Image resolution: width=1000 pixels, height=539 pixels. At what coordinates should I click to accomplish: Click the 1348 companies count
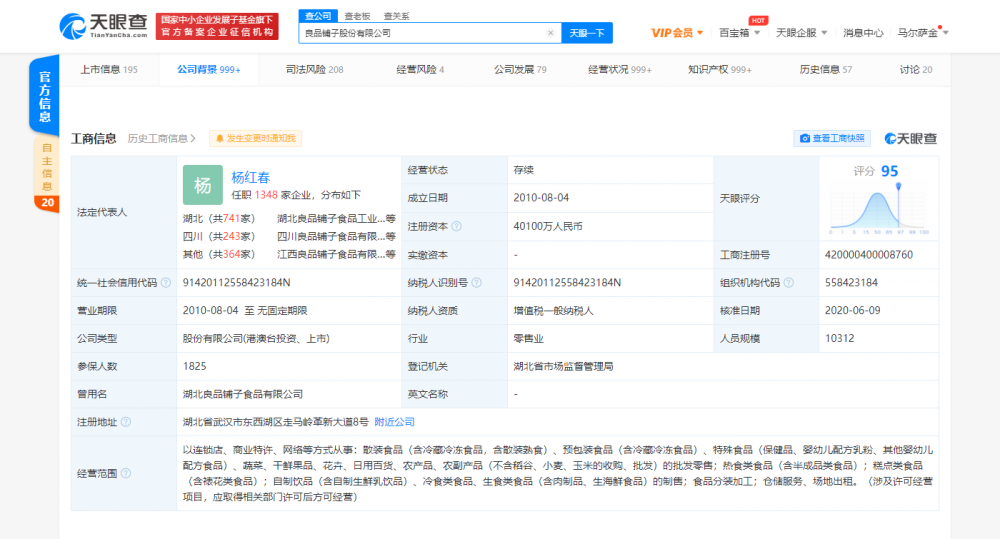point(266,195)
